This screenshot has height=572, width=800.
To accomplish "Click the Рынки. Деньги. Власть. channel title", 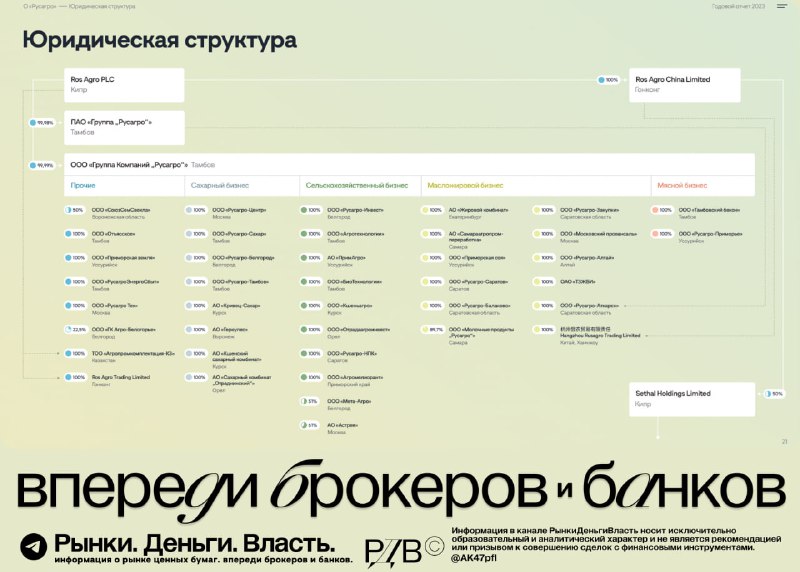I will tap(194, 543).
